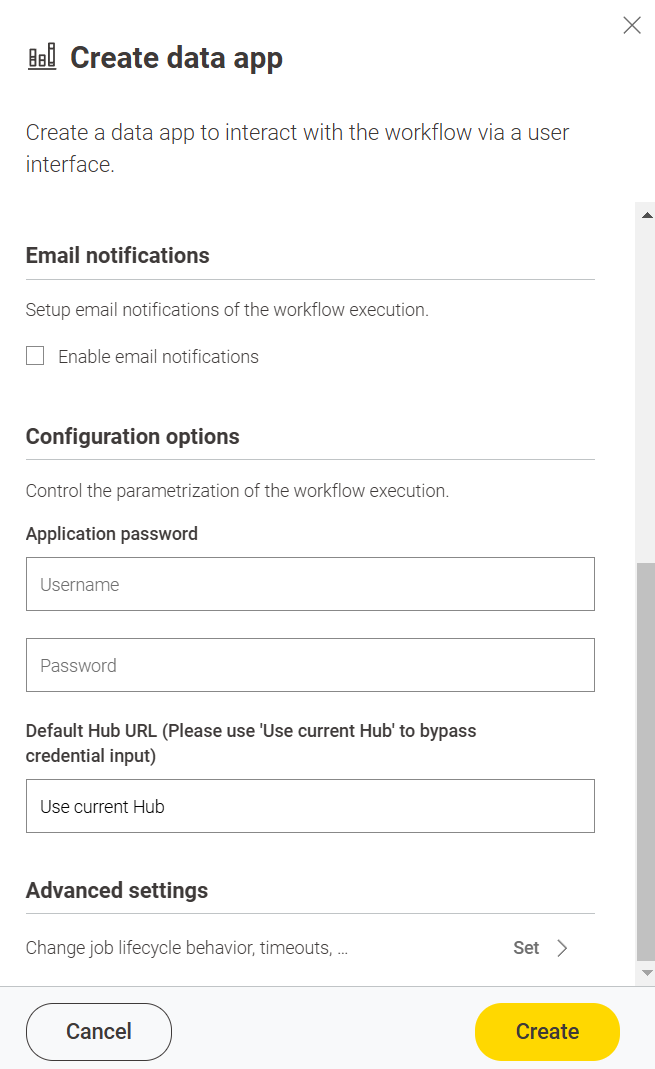This screenshot has height=1069, width=655.
Task: Select the Email notifications section heading
Action: 118,256
